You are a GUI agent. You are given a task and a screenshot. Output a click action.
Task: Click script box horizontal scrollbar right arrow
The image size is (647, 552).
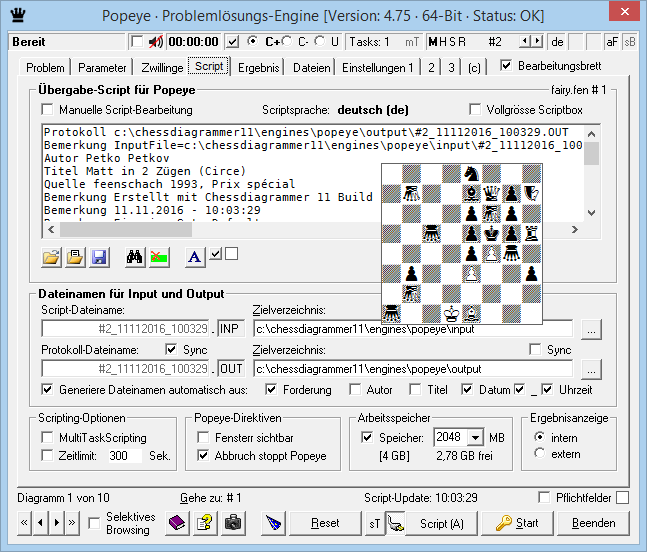[575, 229]
